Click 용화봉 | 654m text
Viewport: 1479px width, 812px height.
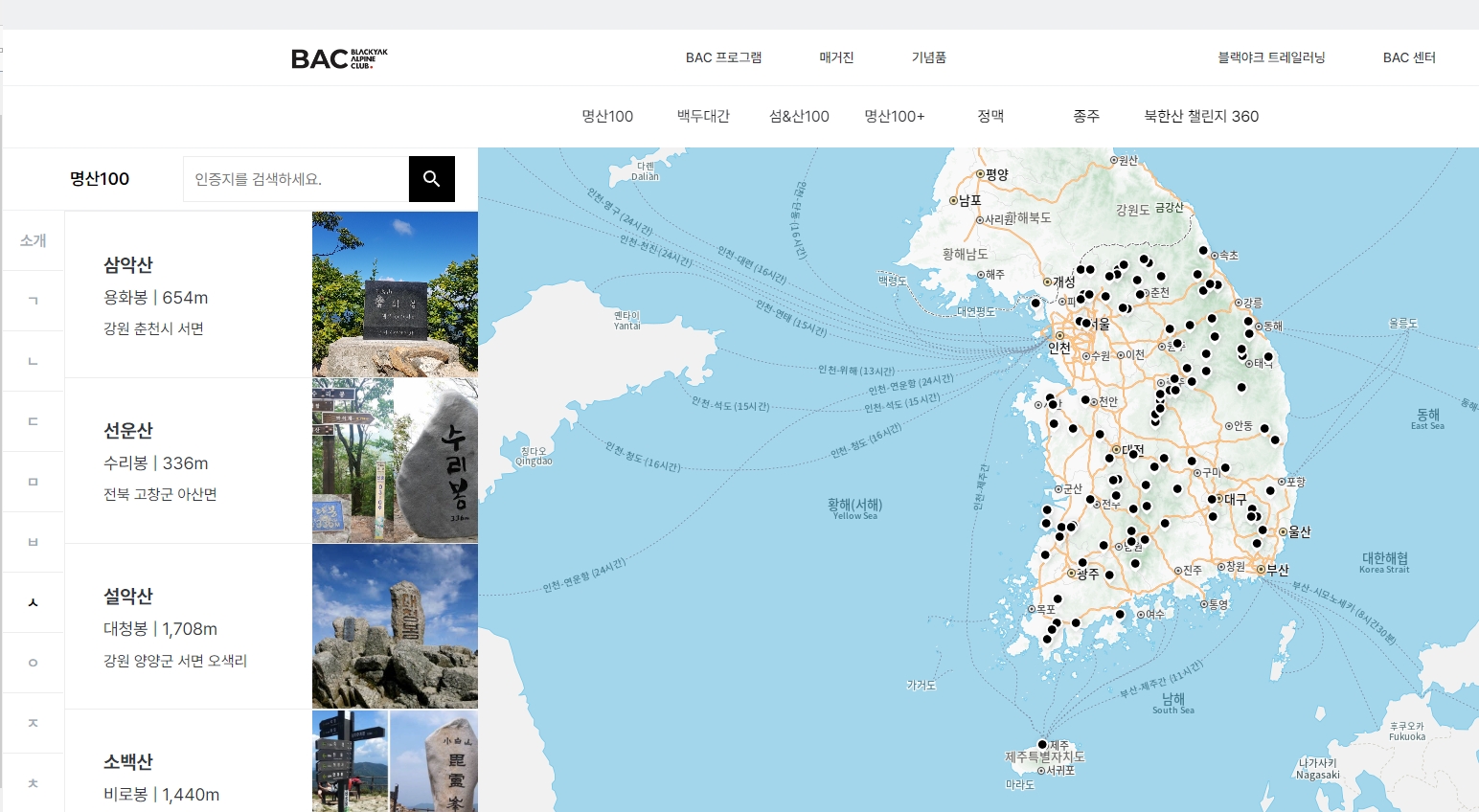[156, 298]
